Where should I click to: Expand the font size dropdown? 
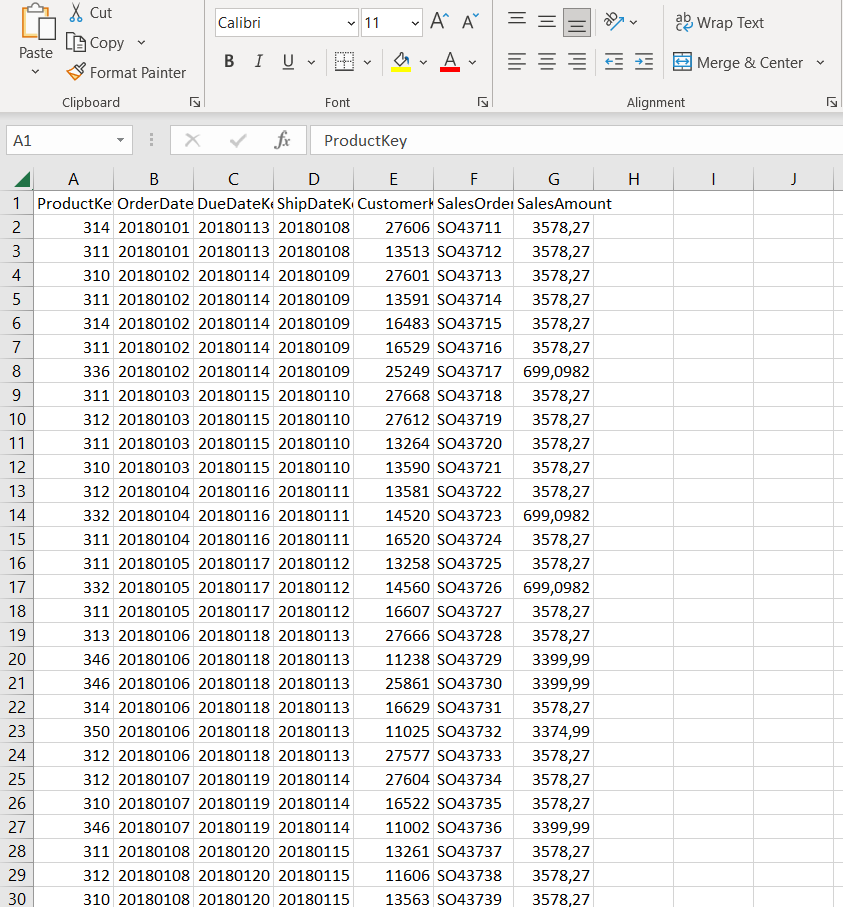tap(415, 23)
